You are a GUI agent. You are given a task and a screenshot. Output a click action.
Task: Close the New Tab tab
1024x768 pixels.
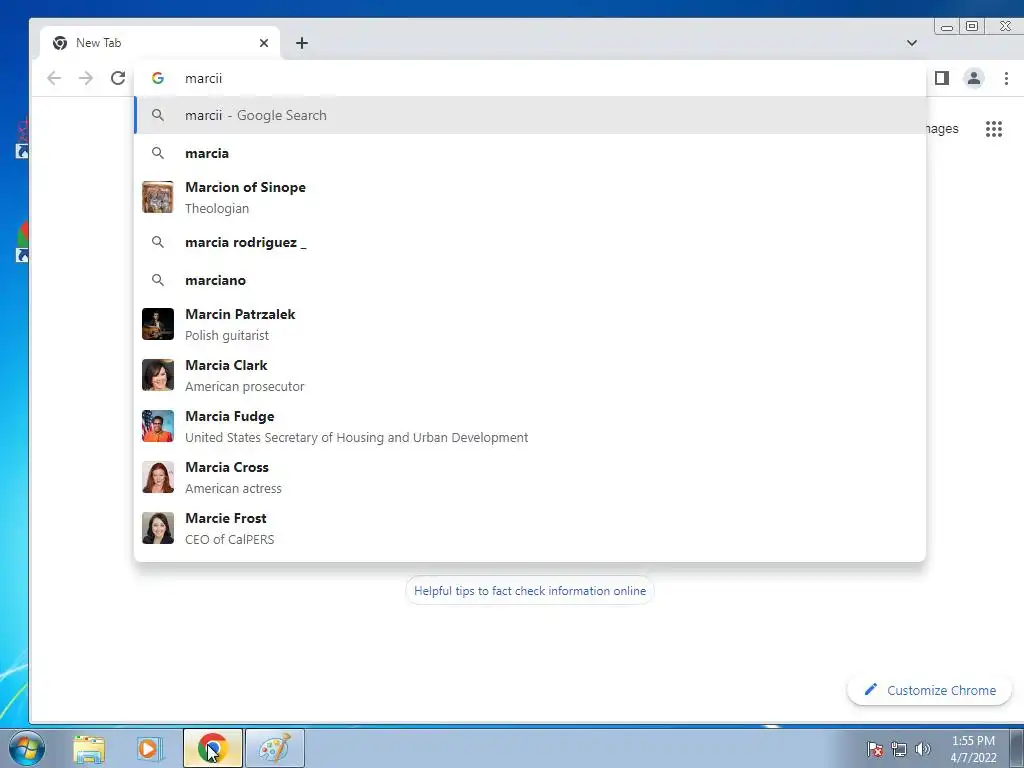pyautogui.click(x=264, y=43)
